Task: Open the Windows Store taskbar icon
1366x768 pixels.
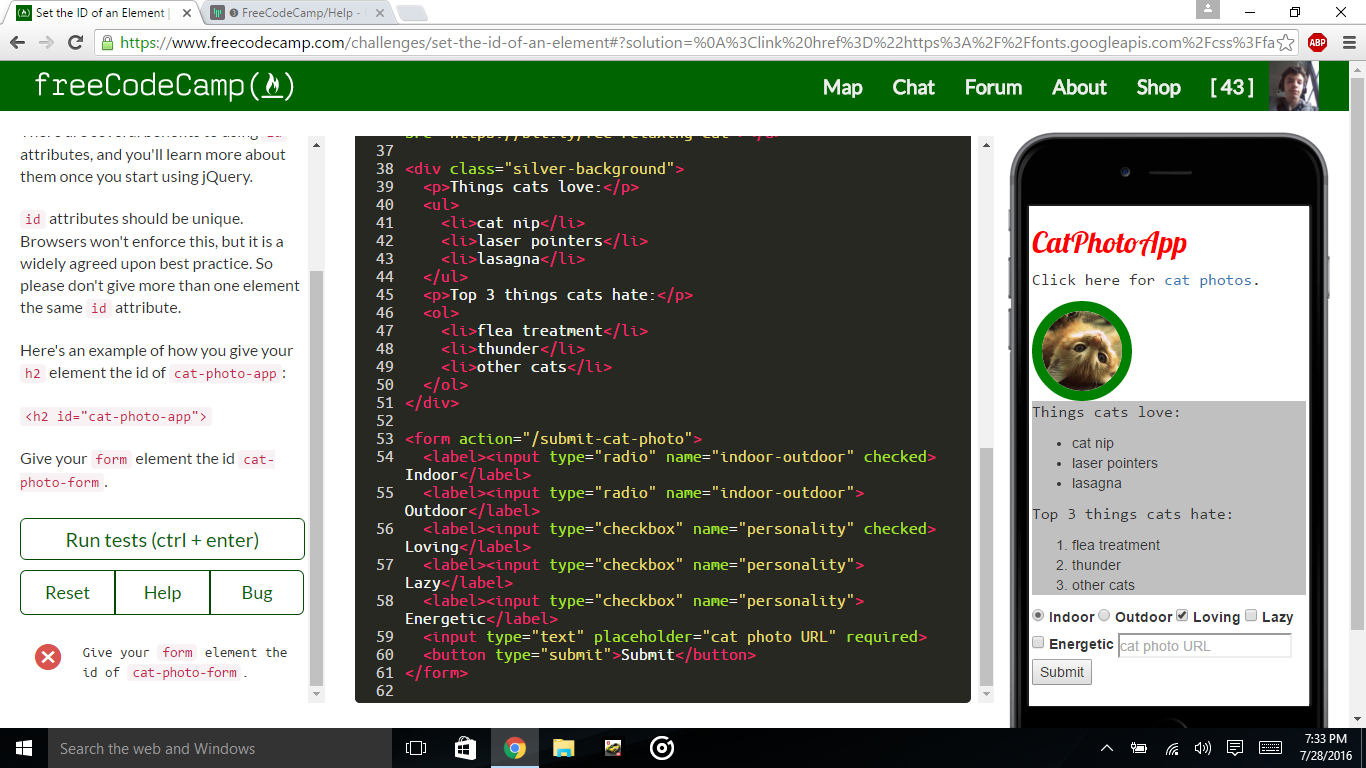Action: pyautogui.click(x=465, y=748)
